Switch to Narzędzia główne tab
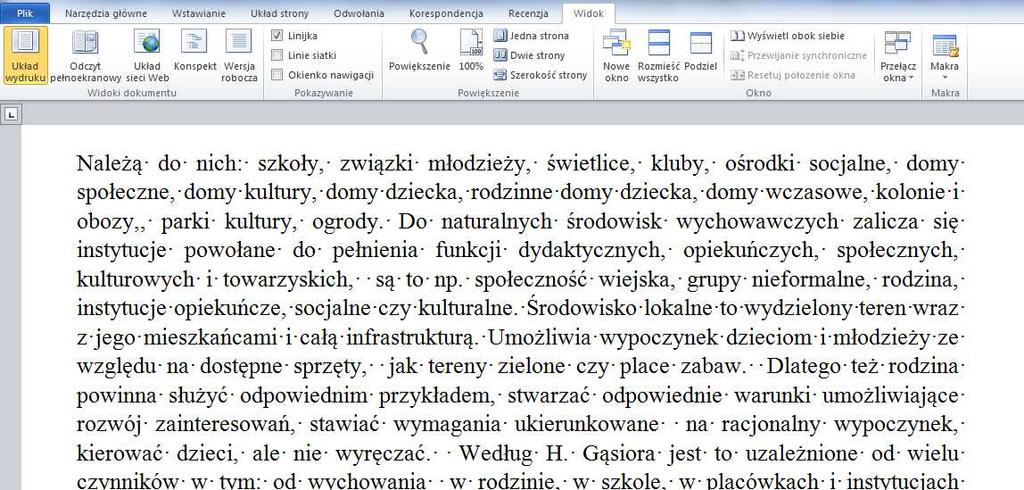Viewport: 1024px width, 490px height. pos(107,13)
